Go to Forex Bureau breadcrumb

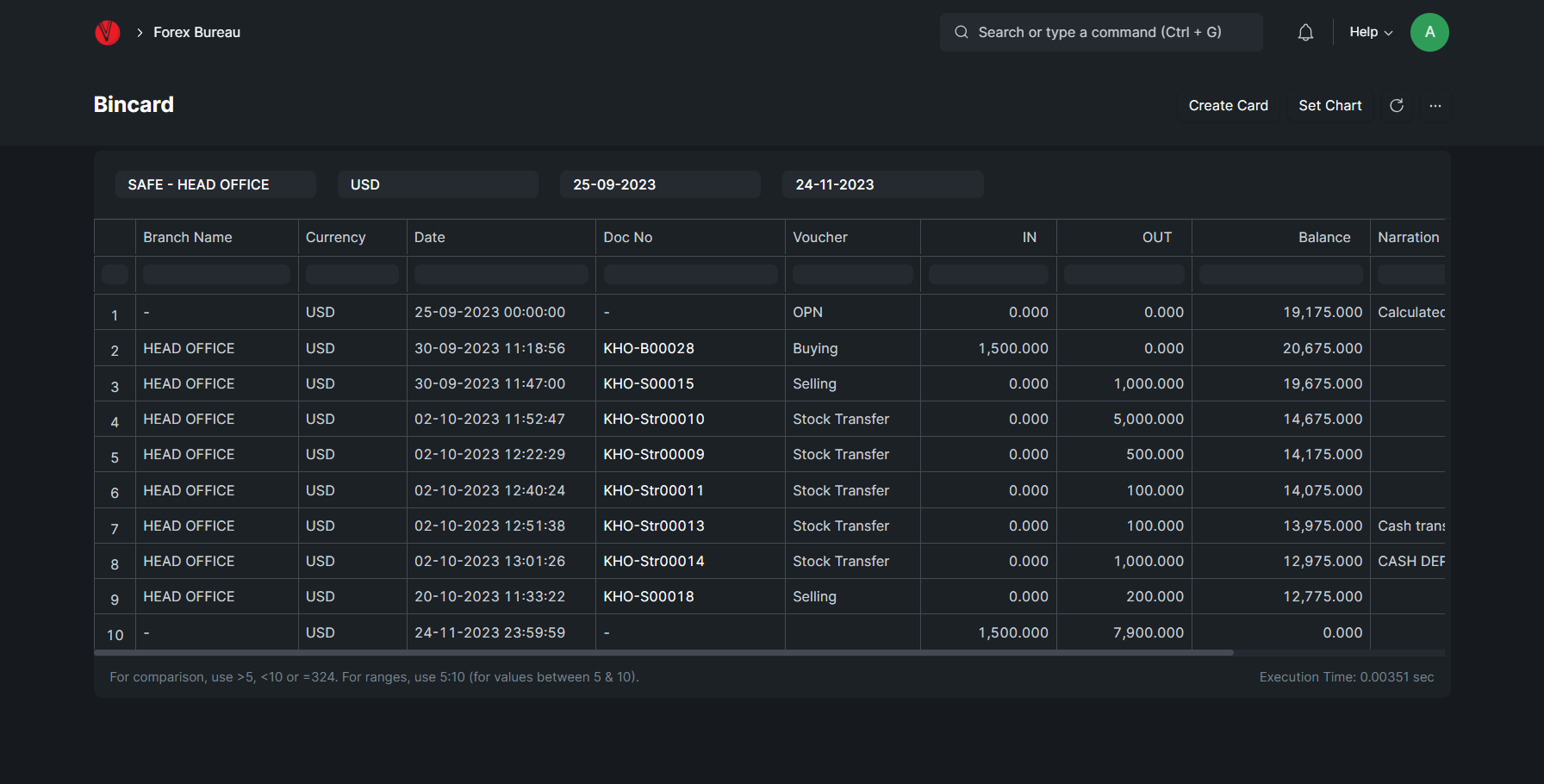(x=196, y=32)
